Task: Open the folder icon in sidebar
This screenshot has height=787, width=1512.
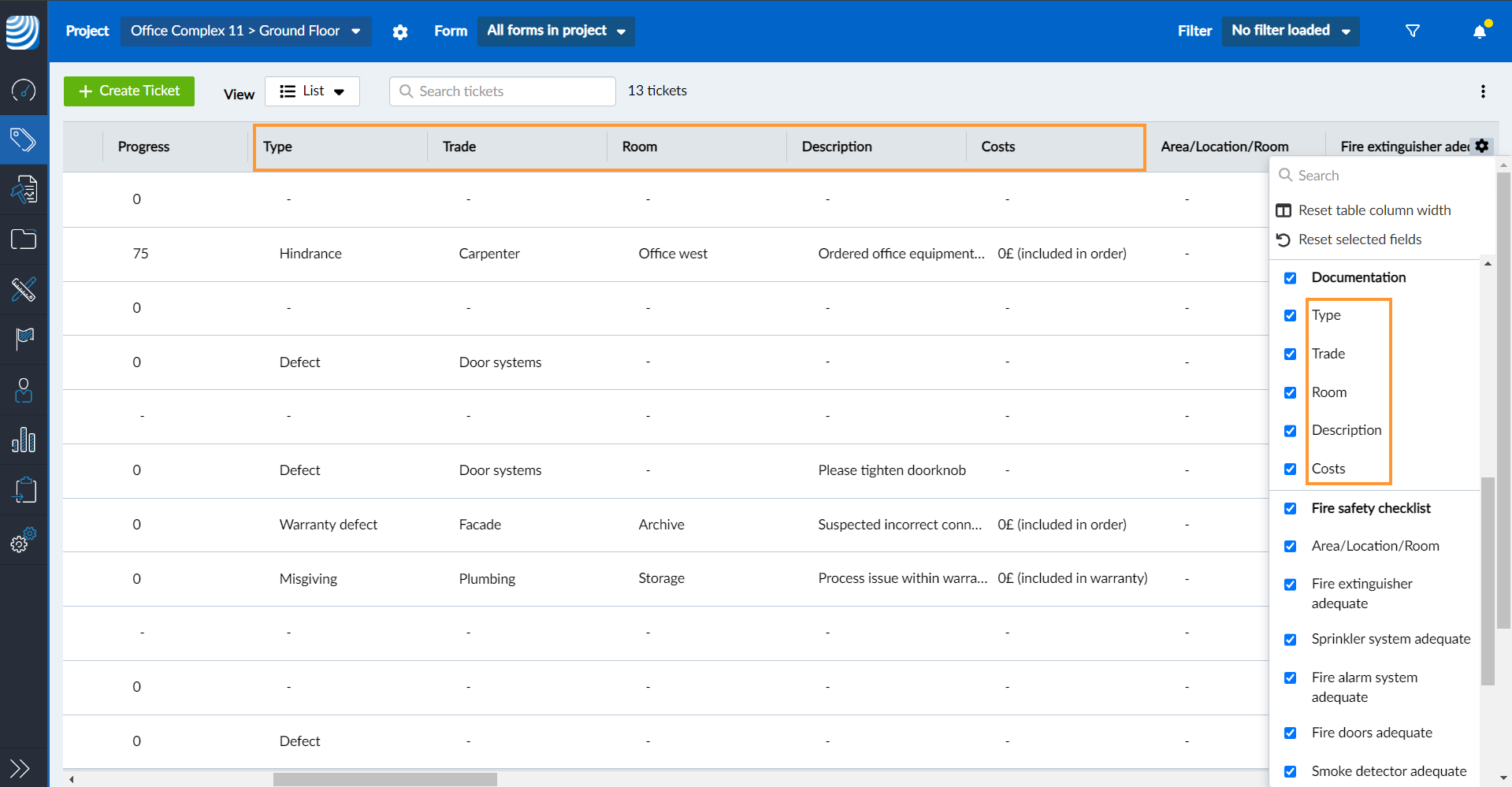Action: (24, 239)
